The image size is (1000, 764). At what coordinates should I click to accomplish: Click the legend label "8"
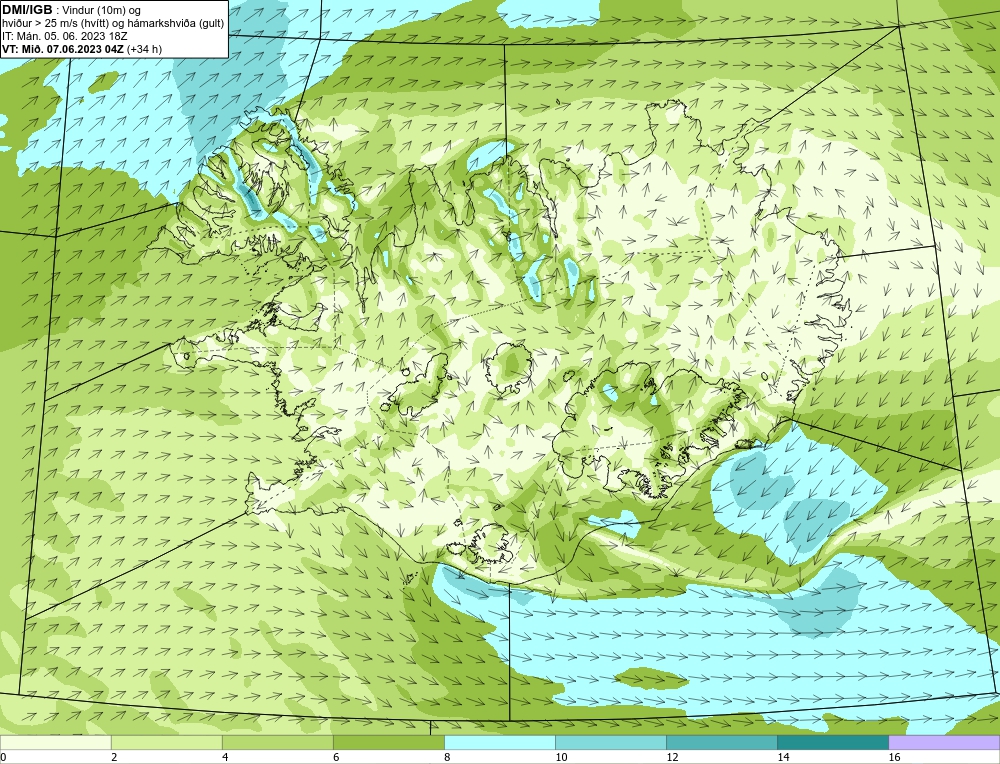447,758
